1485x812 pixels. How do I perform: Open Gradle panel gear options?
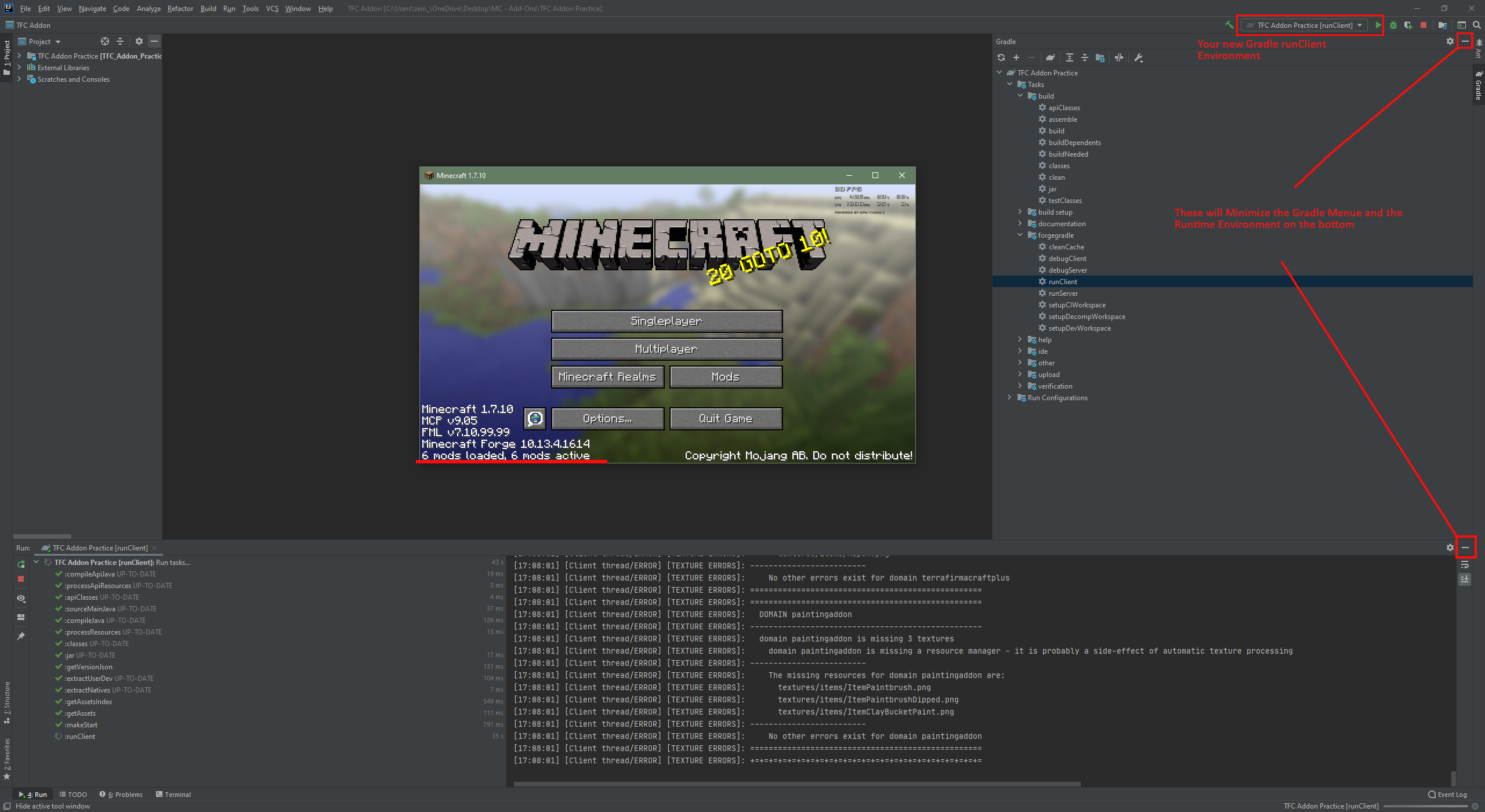click(x=1450, y=41)
